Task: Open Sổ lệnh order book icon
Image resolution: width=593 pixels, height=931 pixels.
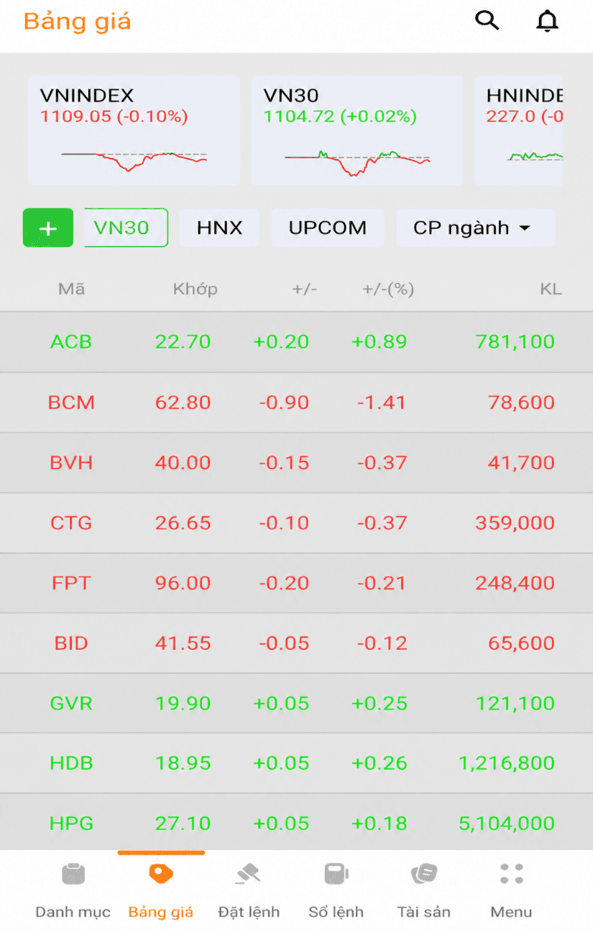Action: click(336, 874)
